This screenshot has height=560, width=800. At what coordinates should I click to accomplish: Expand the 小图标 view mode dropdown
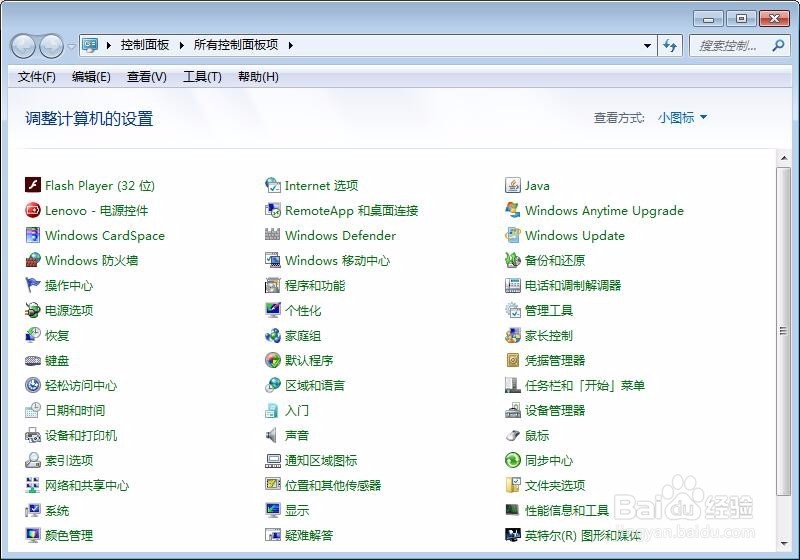click(x=682, y=118)
